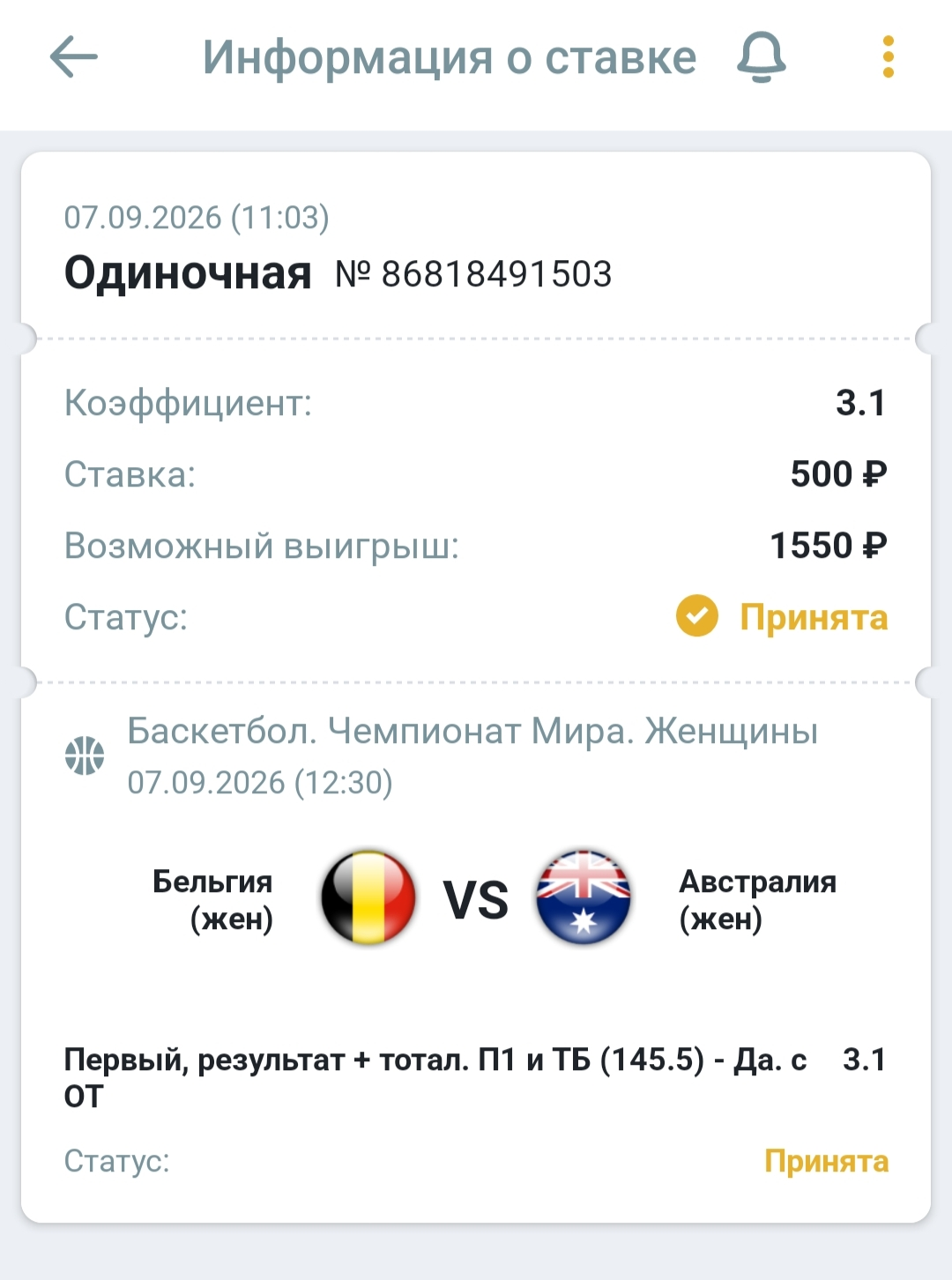Open bet notifications bell icon
This screenshot has height=1280, width=952.
(761, 57)
